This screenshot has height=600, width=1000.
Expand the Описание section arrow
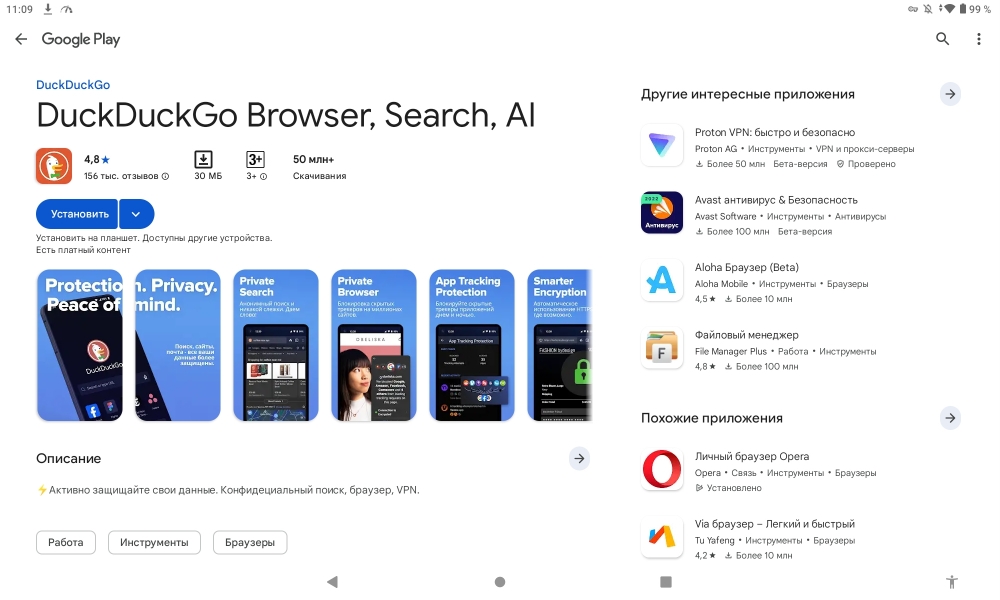pos(579,458)
